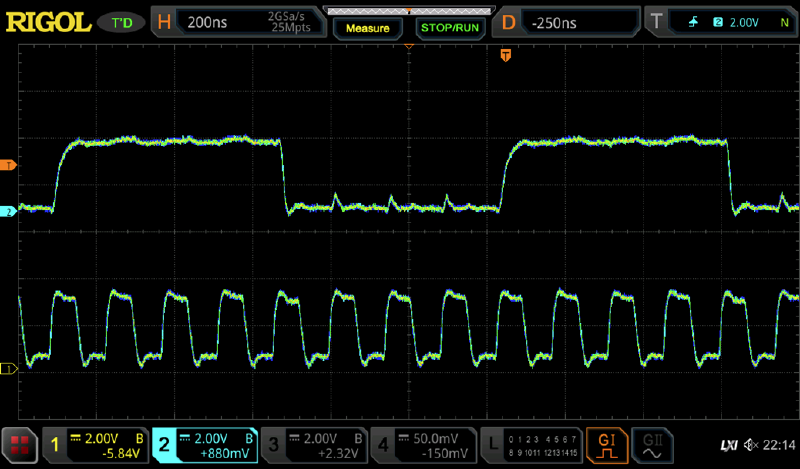Toggle channel 1 with 2.00V label
The image size is (800, 469).
click(x=98, y=444)
